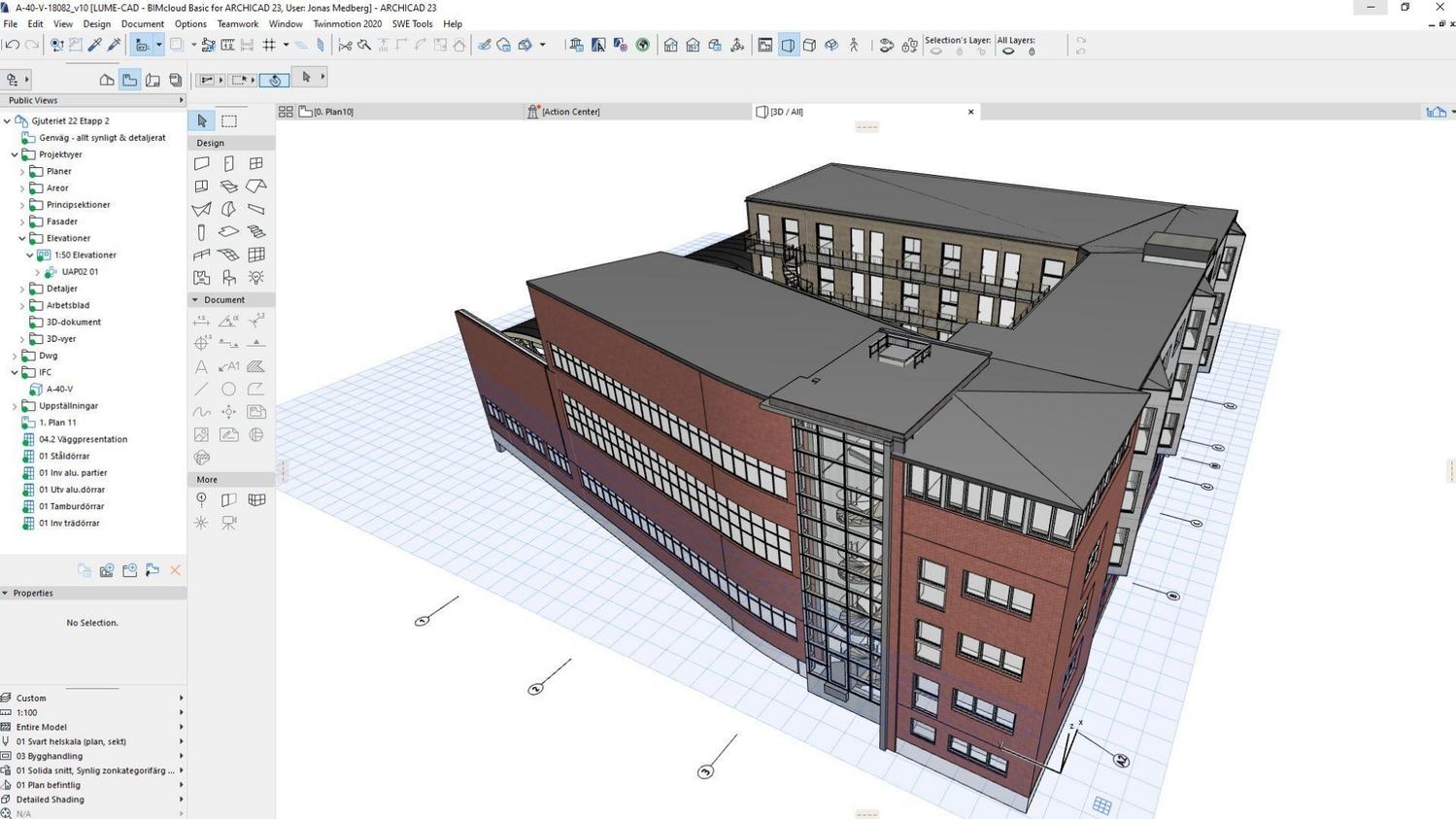Image resolution: width=1456 pixels, height=819 pixels.
Task: Switch to the Action Center tab
Action: click(x=638, y=112)
